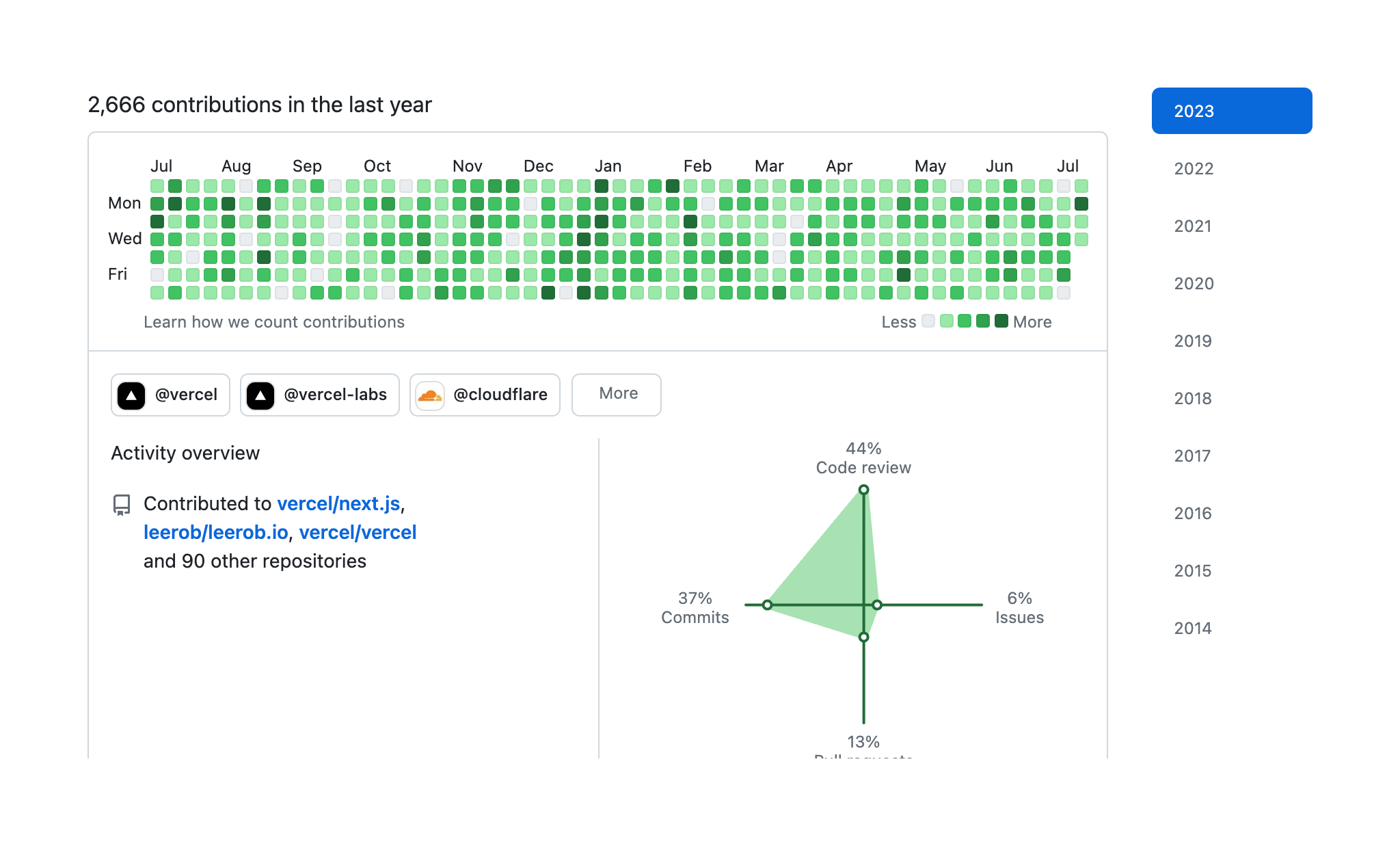Click the Pull requests point on chart
Image resolution: width=1400 pixels, height=846 pixels.
pos(863,637)
